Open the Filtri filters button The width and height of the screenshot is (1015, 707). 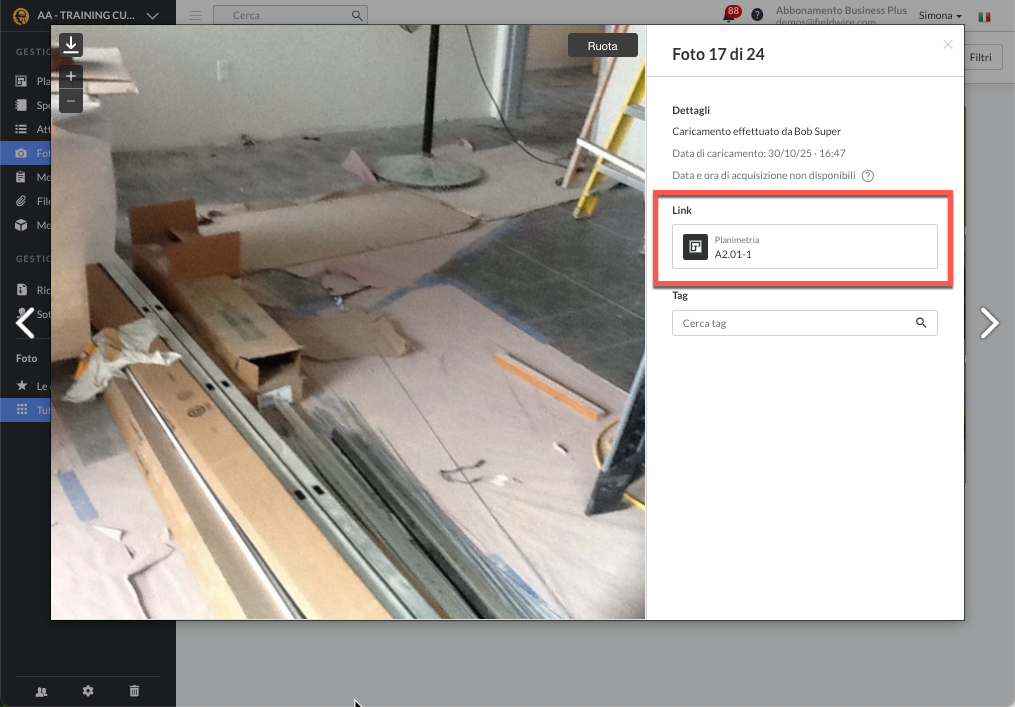[980, 58]
